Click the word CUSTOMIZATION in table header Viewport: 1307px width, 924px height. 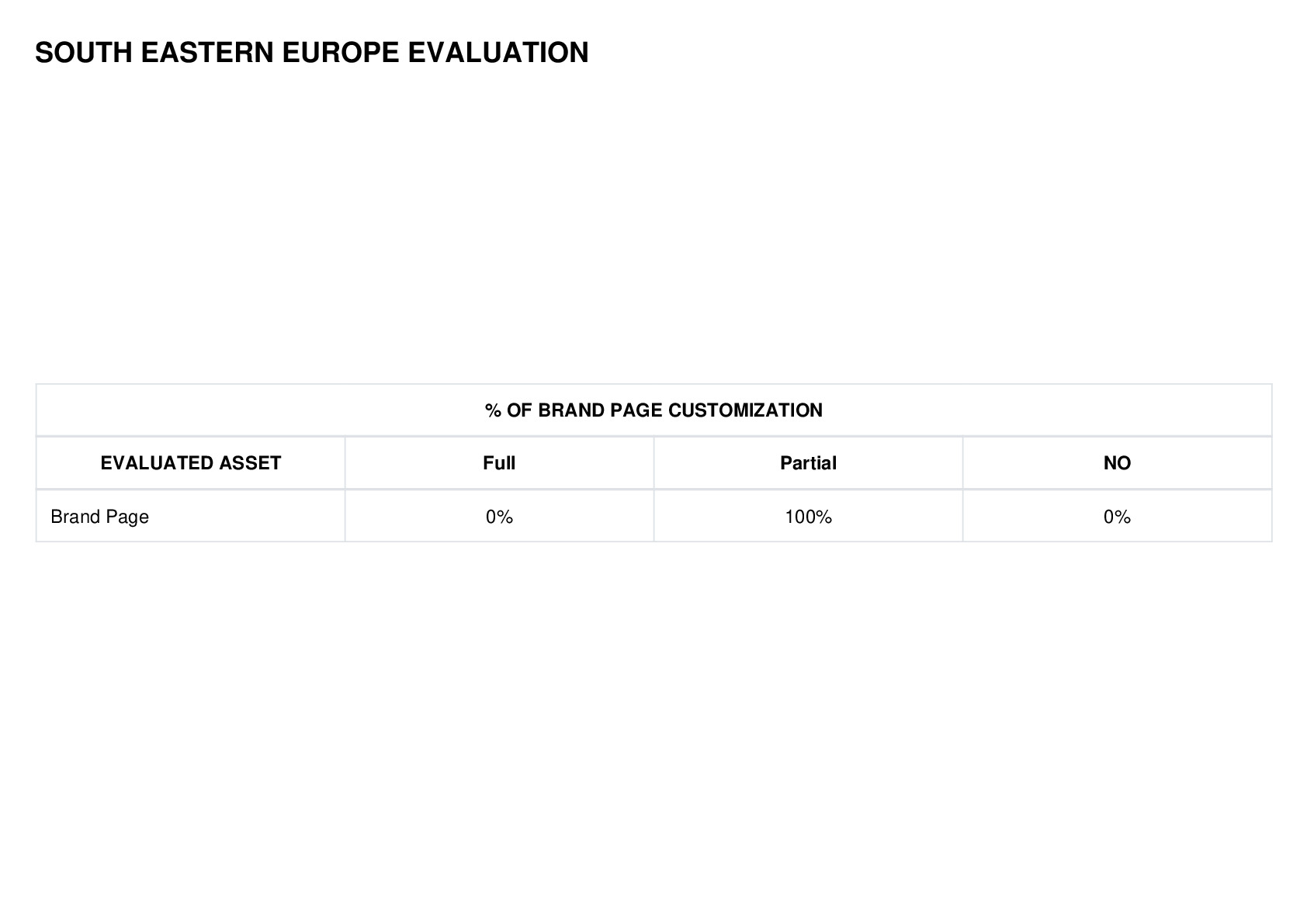tap(745, 410)
